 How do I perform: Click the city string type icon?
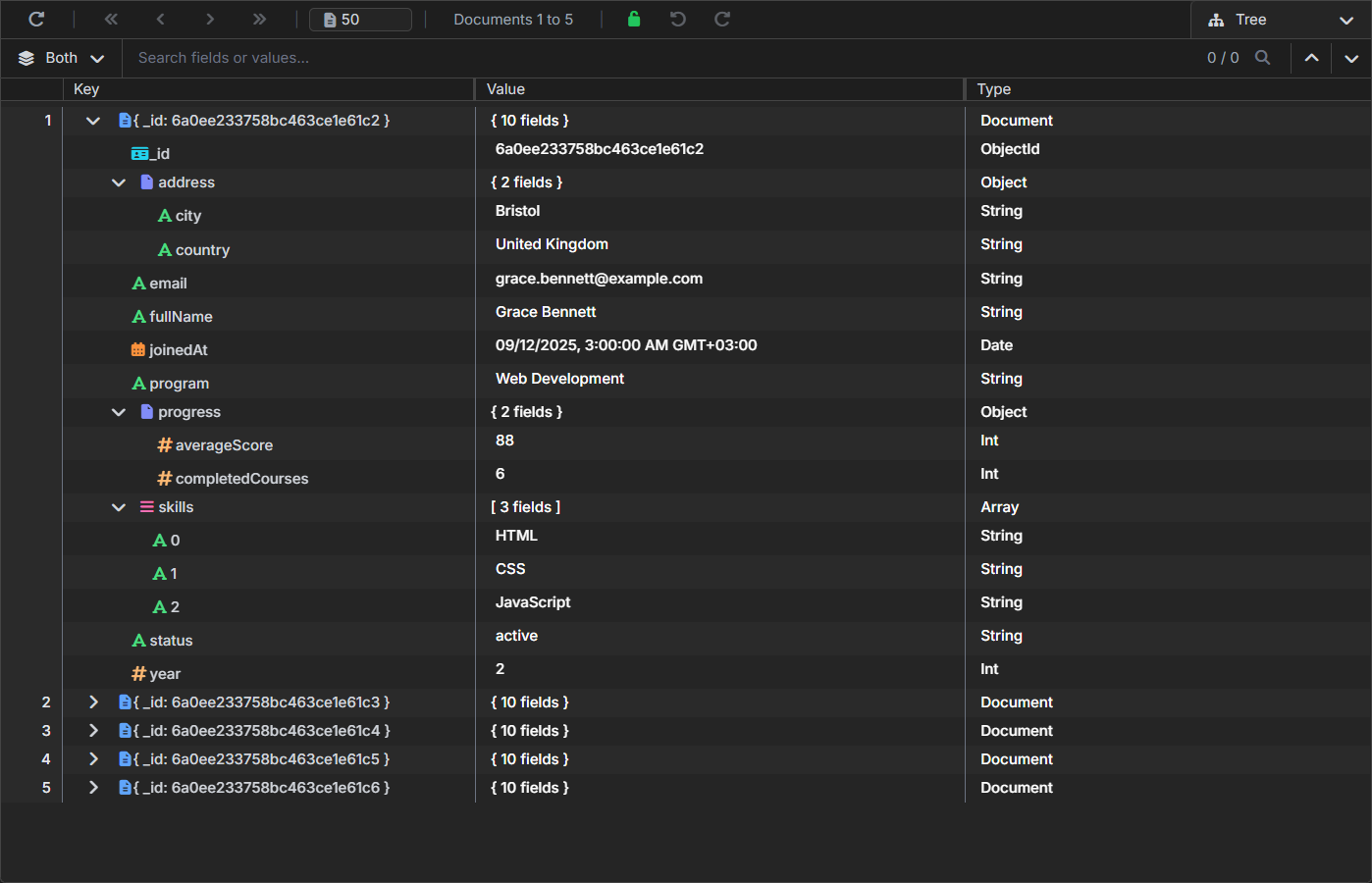pos(165,216)
